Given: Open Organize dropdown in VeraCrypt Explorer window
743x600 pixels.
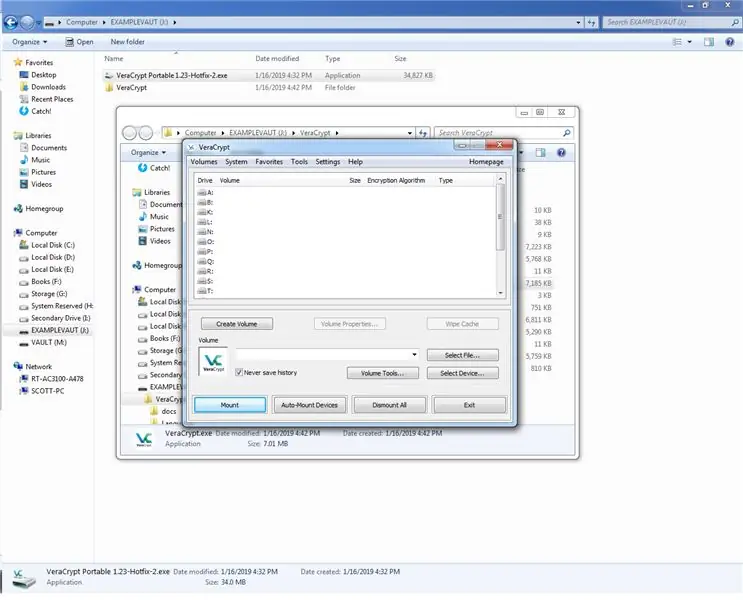Looking at the screenshot, I should click(x=148, y=153).
